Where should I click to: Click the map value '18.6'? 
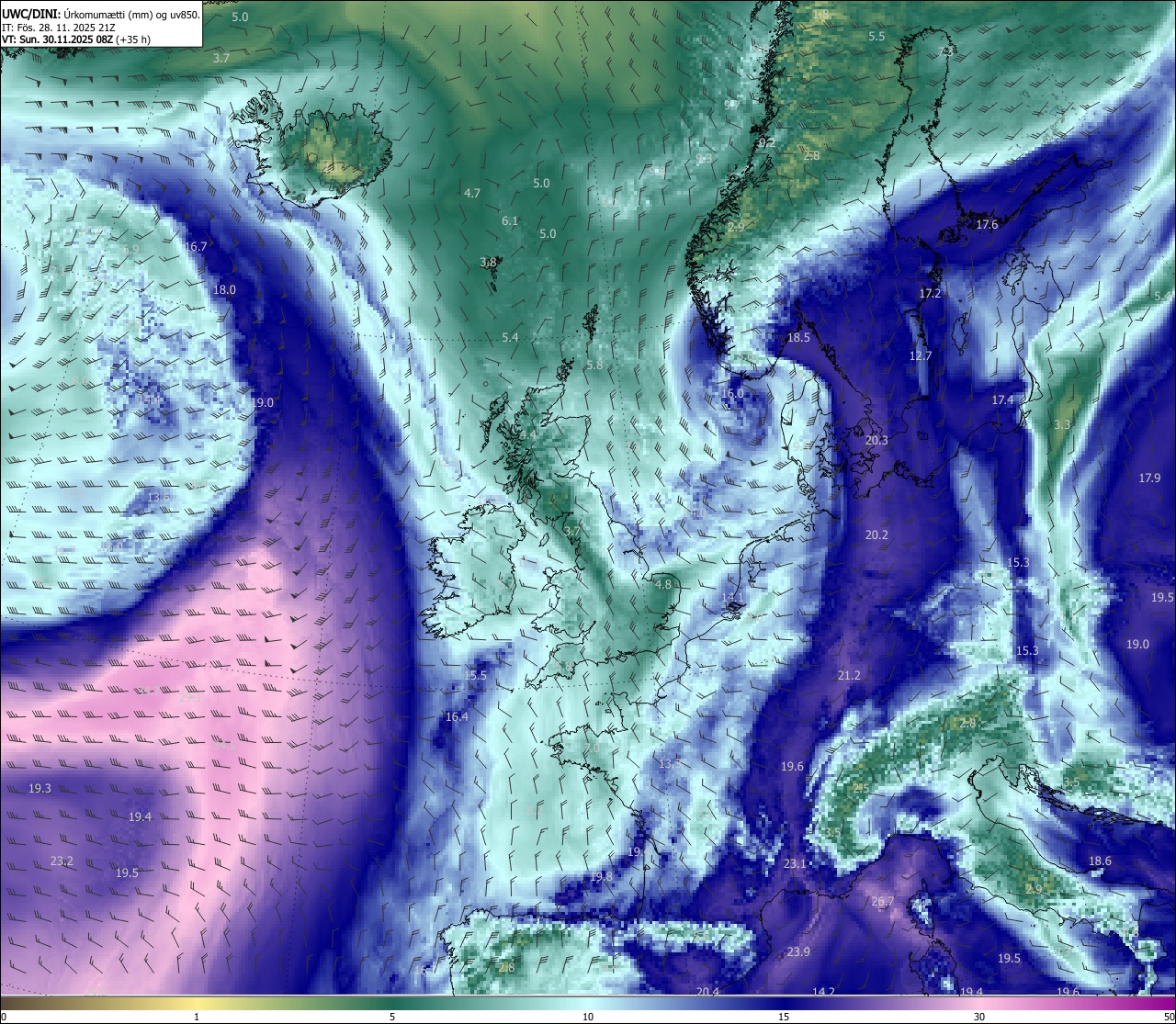click(x=1100, y=861)
